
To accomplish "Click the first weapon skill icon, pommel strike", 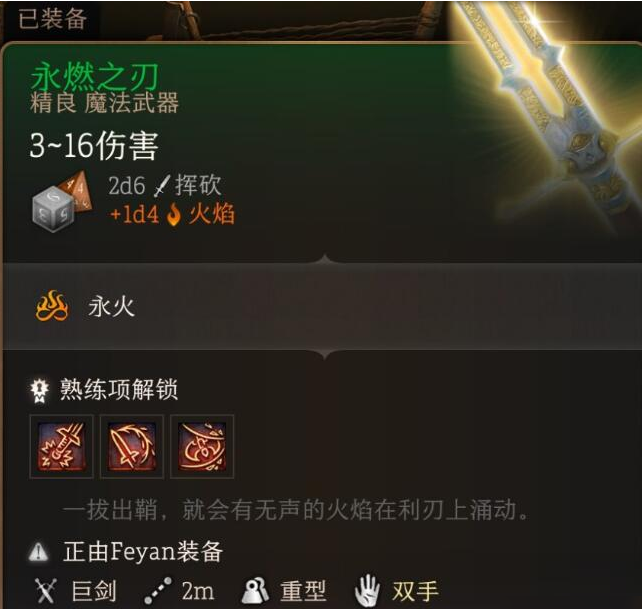I will (61, 446).
